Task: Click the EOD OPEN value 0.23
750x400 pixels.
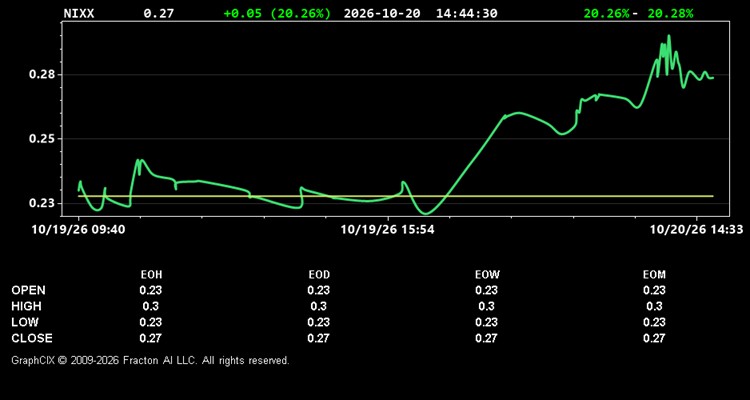Action: (319, 290)
